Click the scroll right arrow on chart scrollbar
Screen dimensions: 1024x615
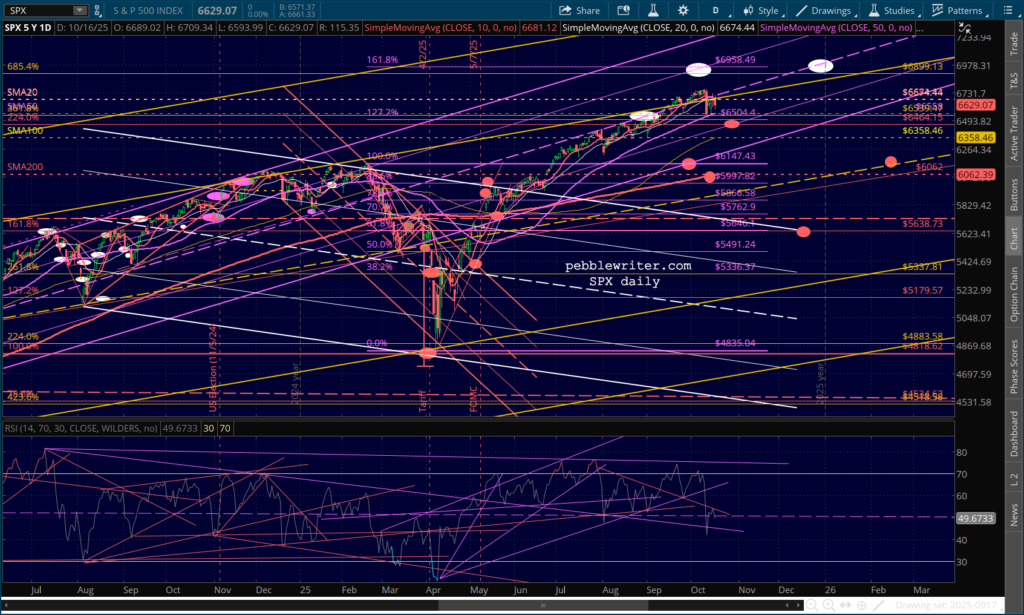point(798,605)
